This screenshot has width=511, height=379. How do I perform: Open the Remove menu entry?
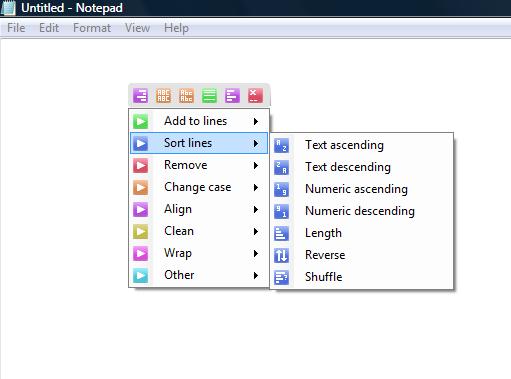tap(199, 165)
